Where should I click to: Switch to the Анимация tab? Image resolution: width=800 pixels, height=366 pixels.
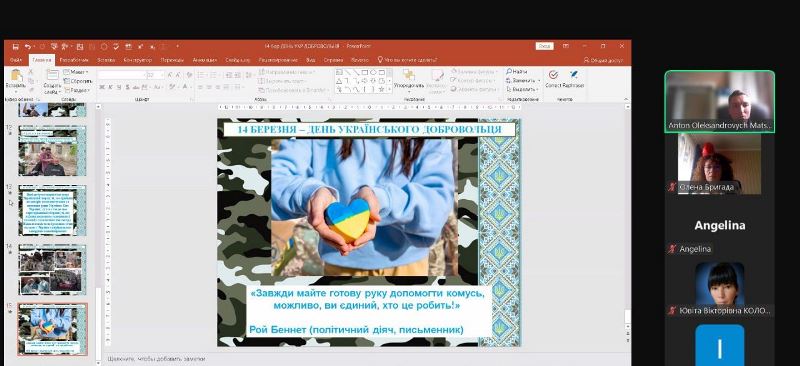click(x=205, y=60)
